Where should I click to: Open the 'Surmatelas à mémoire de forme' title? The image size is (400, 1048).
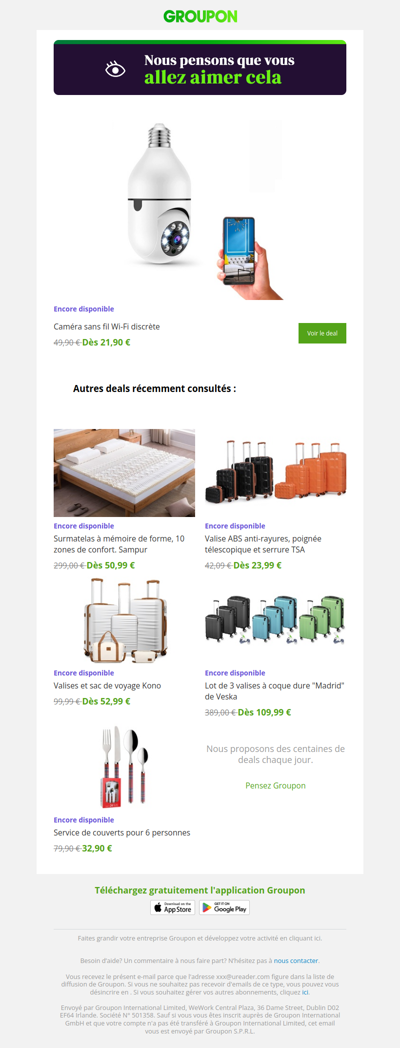(x=119, y=544)
